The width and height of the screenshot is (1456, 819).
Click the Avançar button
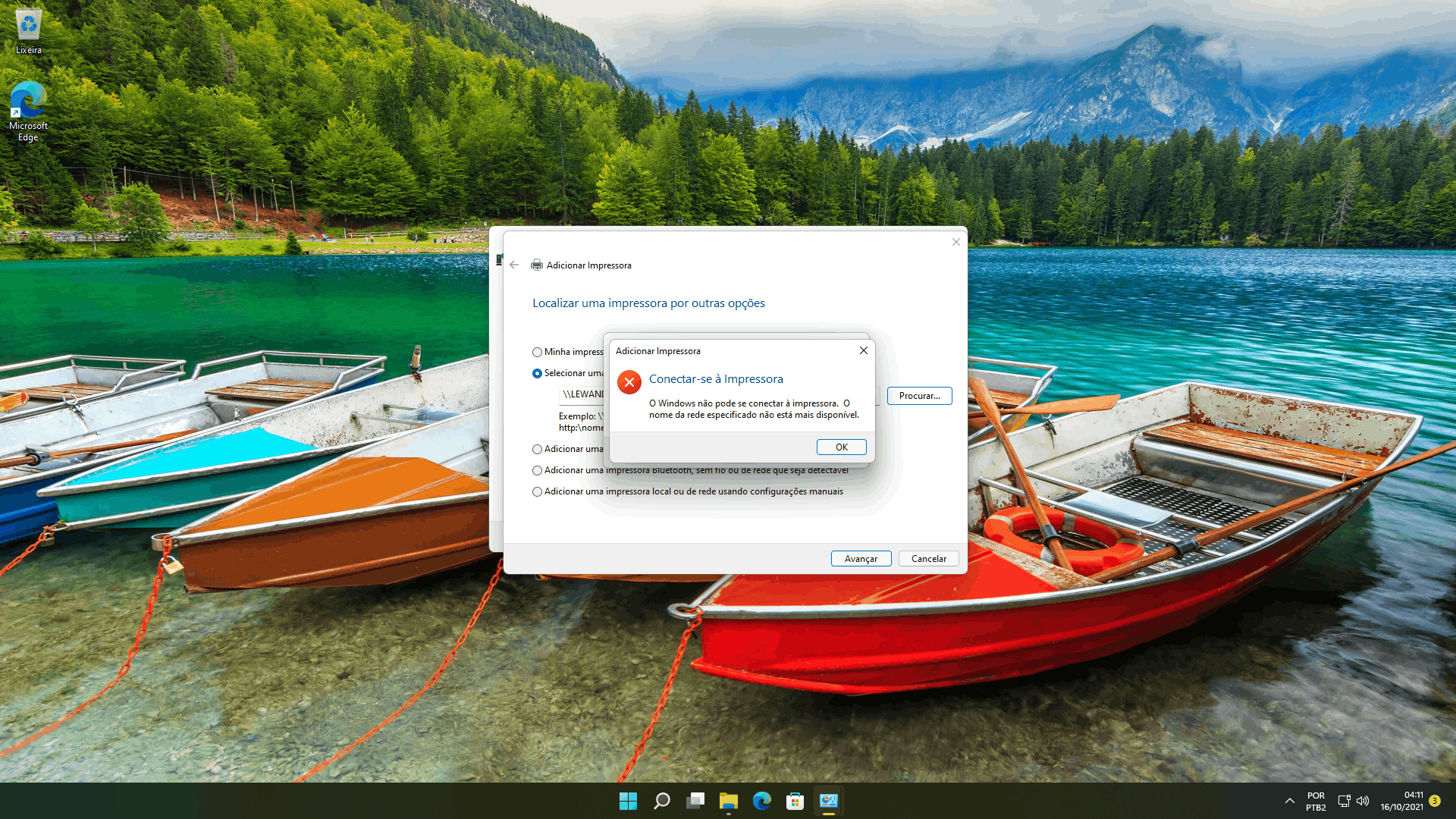(x=861, y=559)
